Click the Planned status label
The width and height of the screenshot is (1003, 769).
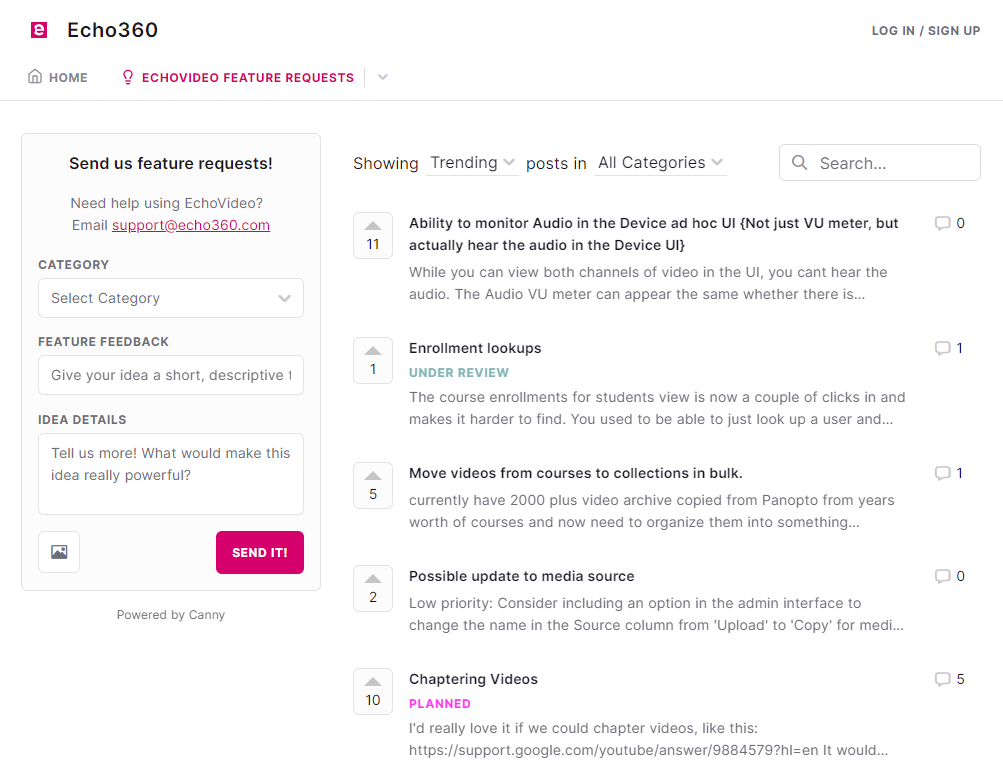point(440,704)
